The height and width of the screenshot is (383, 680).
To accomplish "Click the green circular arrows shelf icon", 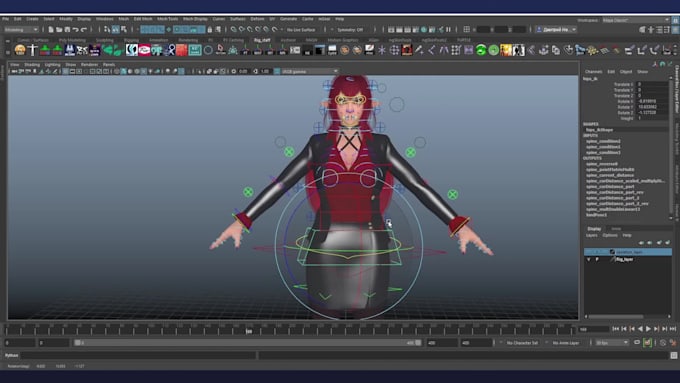I will pos(481,50).
